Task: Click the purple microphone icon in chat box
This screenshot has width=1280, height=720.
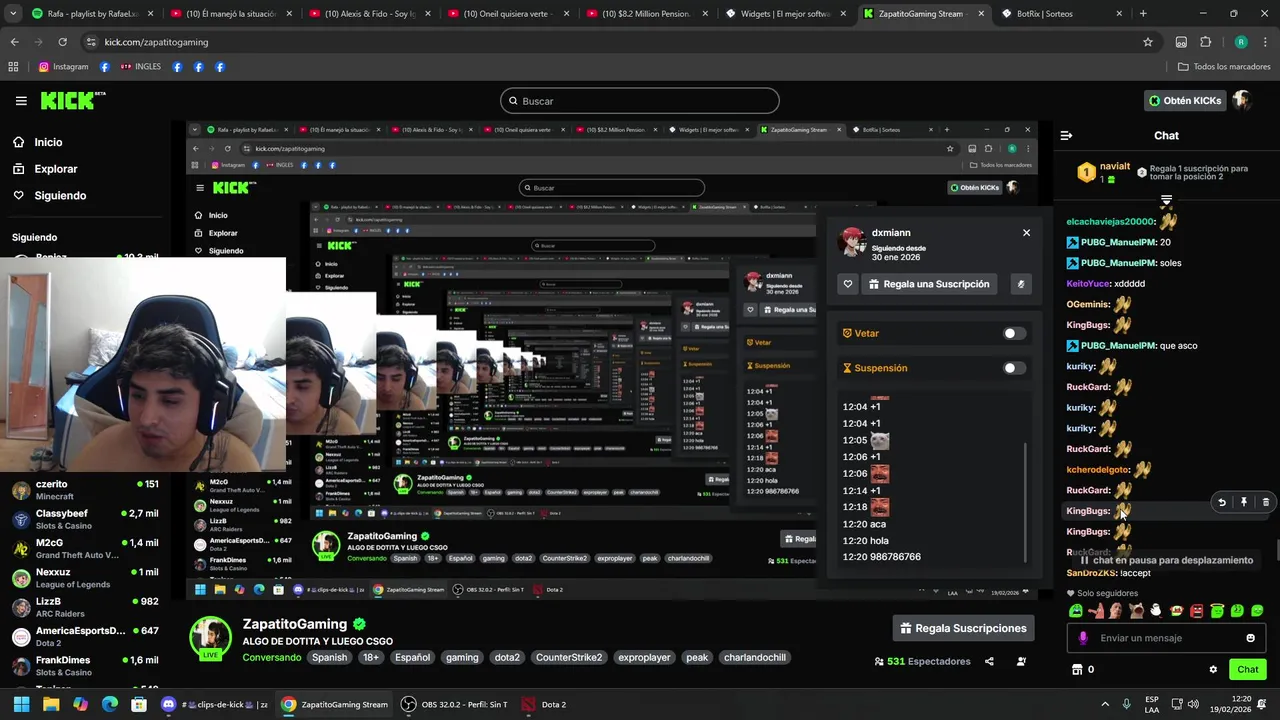Action: coord(1083,638)
